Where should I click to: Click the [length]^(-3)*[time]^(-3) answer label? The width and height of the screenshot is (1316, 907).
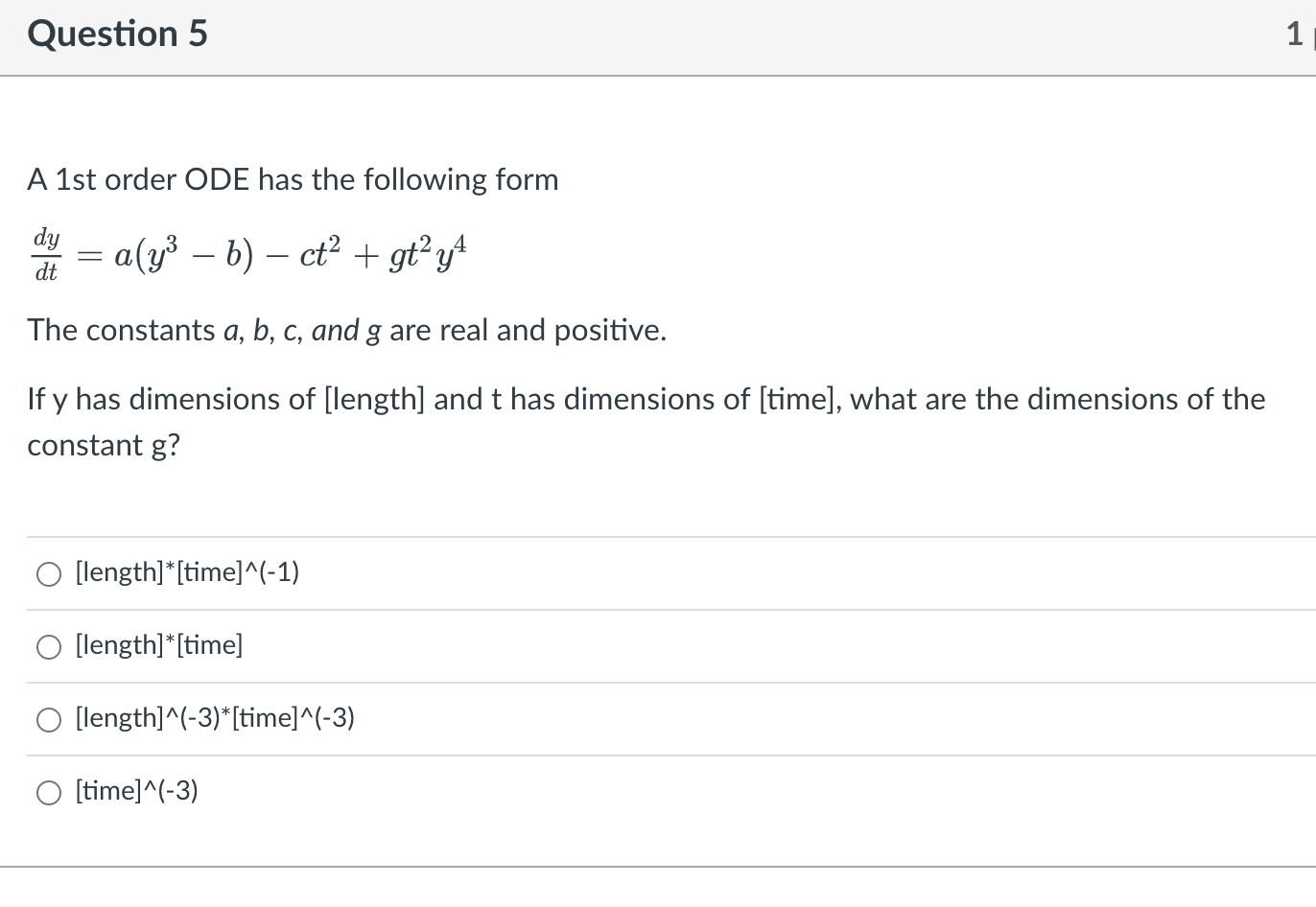point(215,718)
